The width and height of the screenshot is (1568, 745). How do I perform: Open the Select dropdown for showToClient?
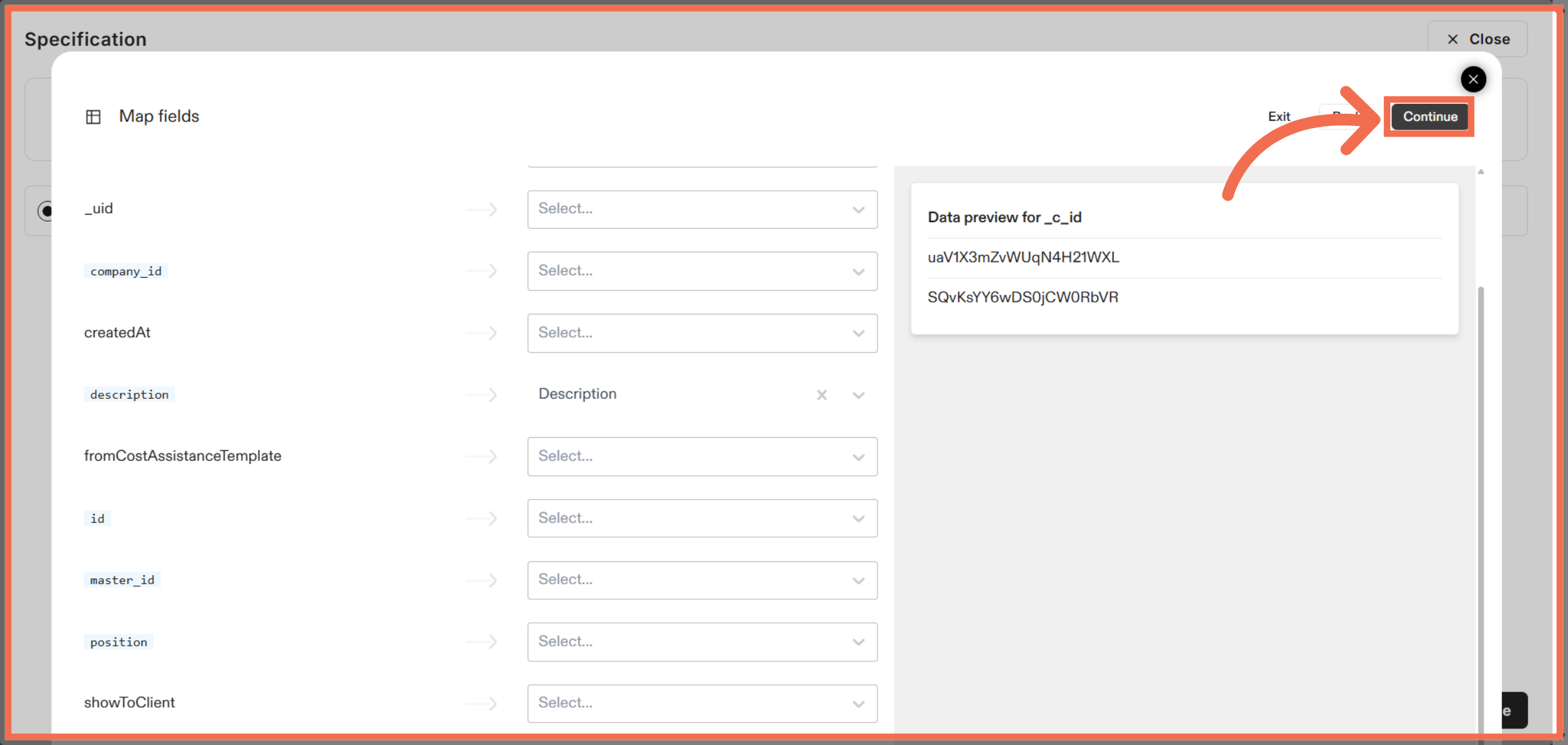(702, 703)
